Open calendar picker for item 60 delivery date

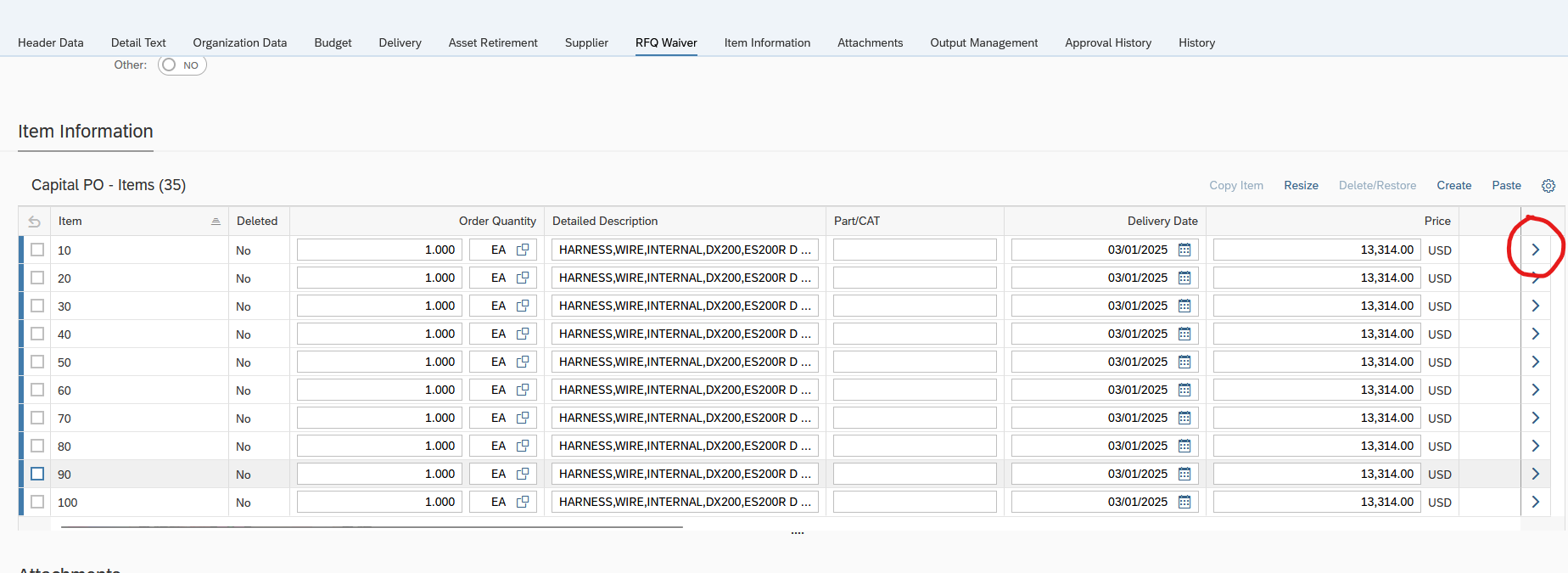point(1184,390)
